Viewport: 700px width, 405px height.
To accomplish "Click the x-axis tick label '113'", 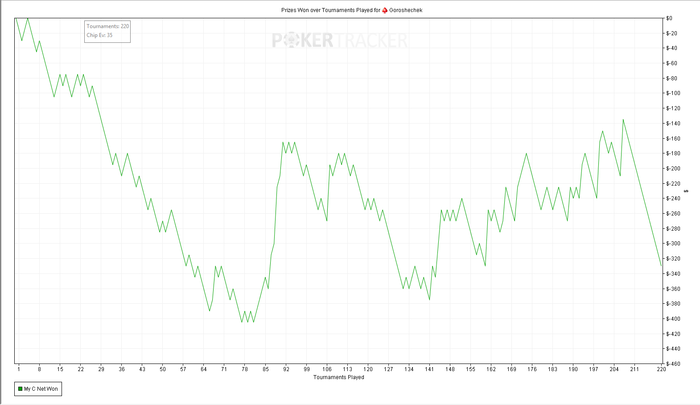I will [347, 369].
